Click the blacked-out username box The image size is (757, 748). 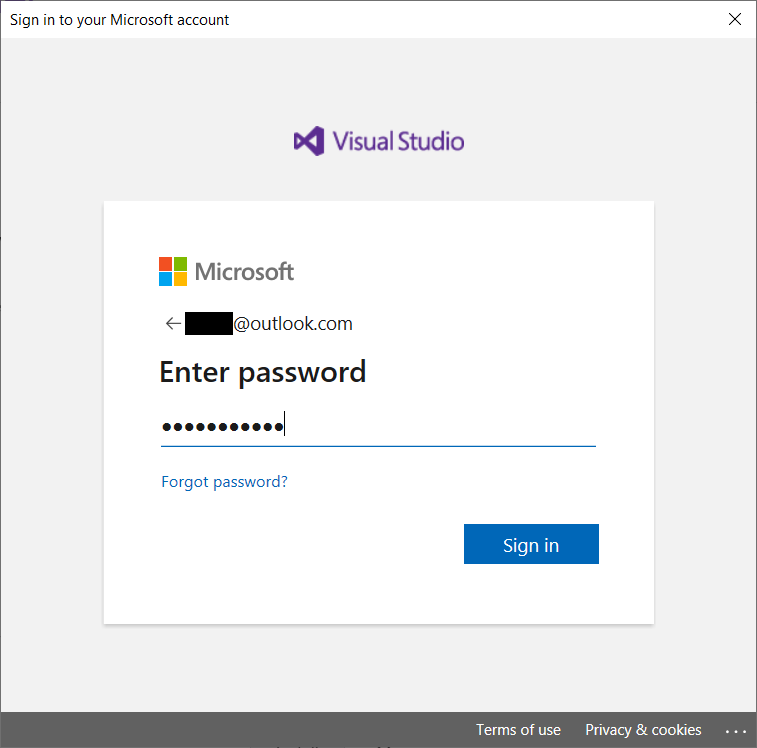pos(208,324)
